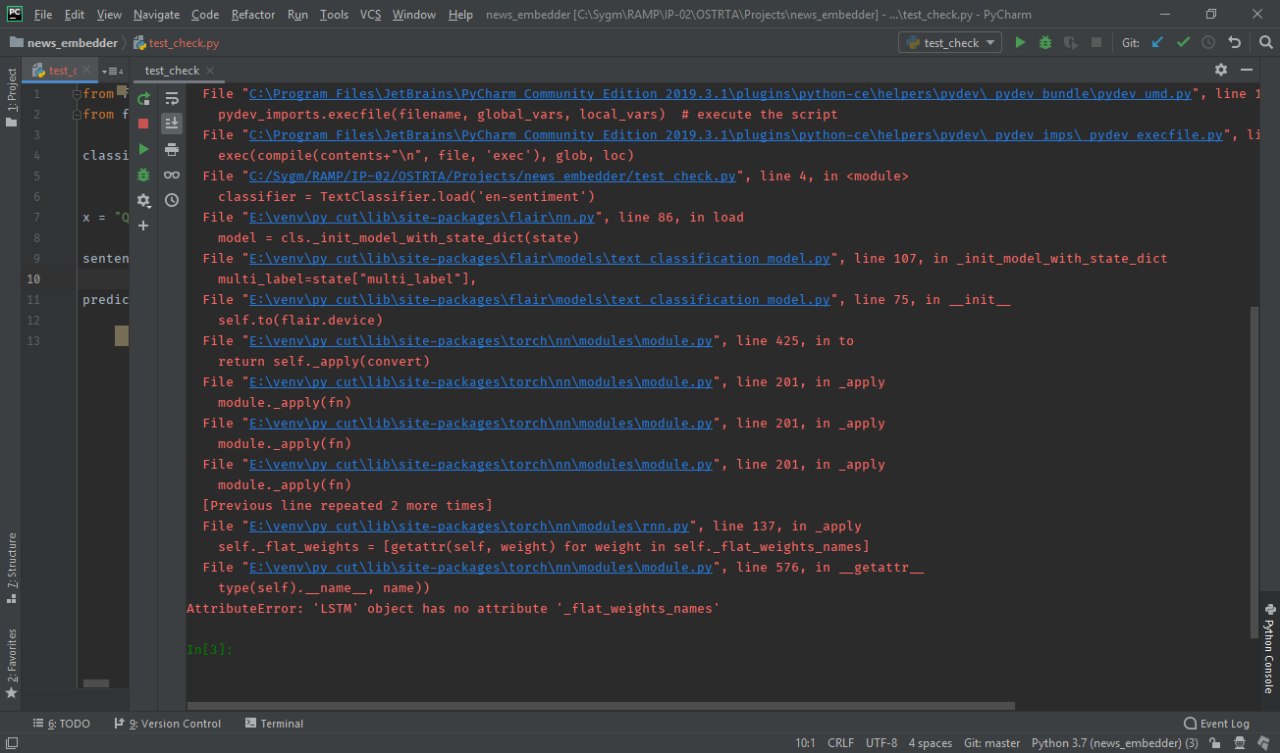Open test_check run configuration dropdown
Viewport: 1280px width, 753px height.
tap(950, 43)
